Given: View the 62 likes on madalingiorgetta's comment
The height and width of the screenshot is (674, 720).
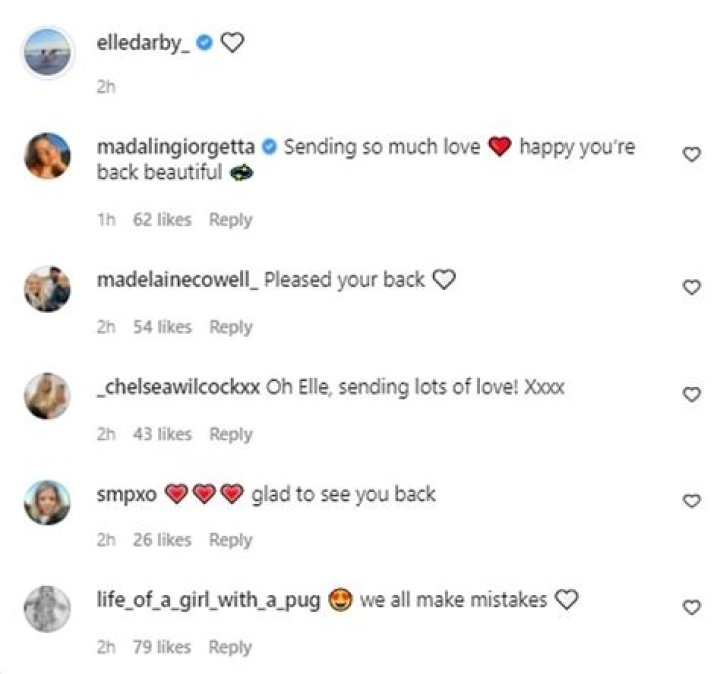Looking at the screenshot, I should 162,220.
